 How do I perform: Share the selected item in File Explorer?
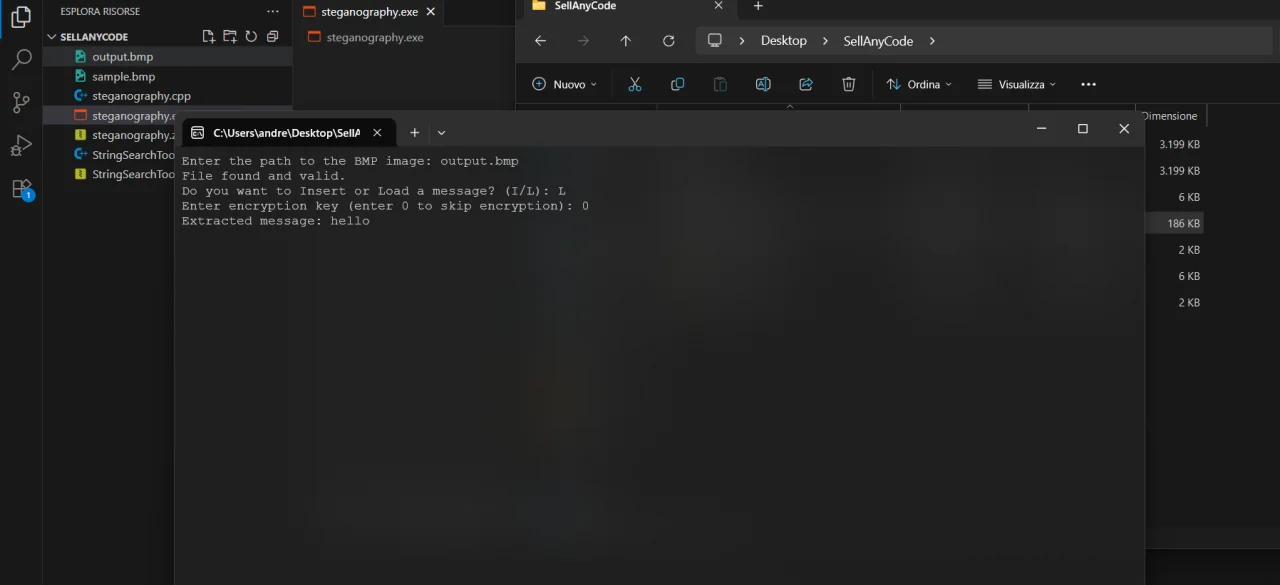[x=806, y=84]
